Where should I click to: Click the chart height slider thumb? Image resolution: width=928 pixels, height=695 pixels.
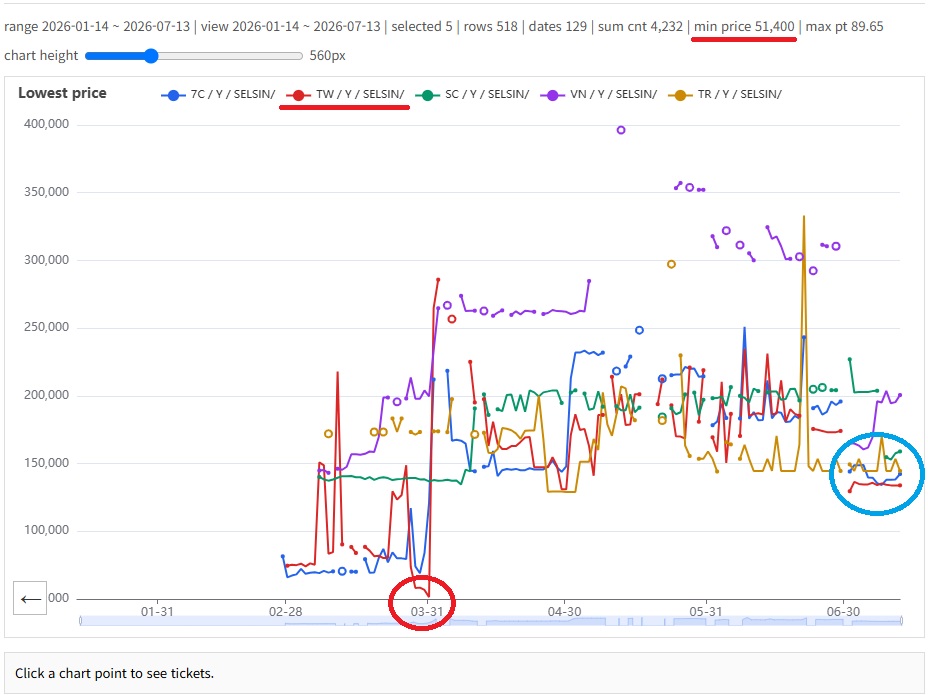tap(152, 56)
